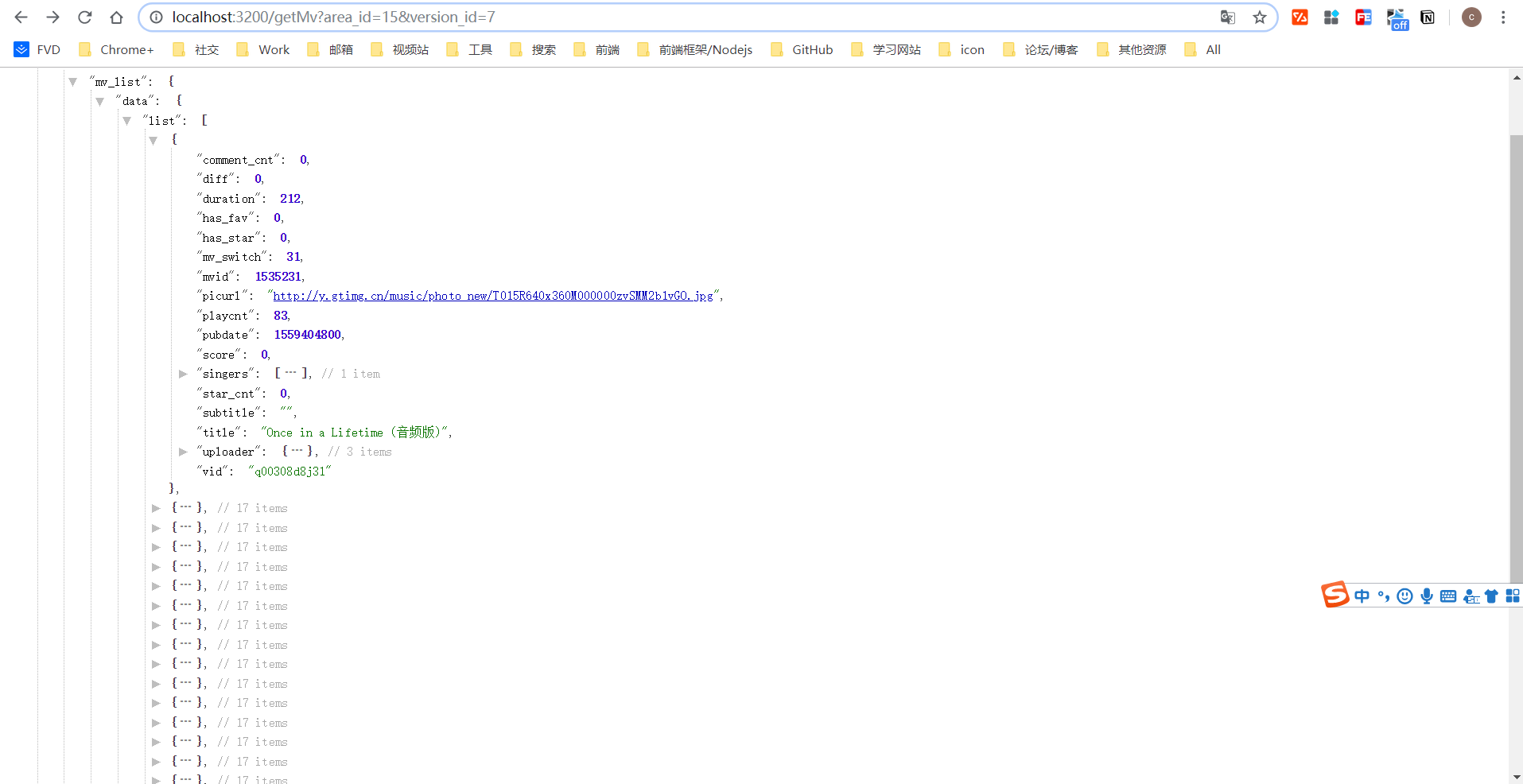
Task: Expand the first collapsed 17 items object after the open item
Action: point(156,508)
